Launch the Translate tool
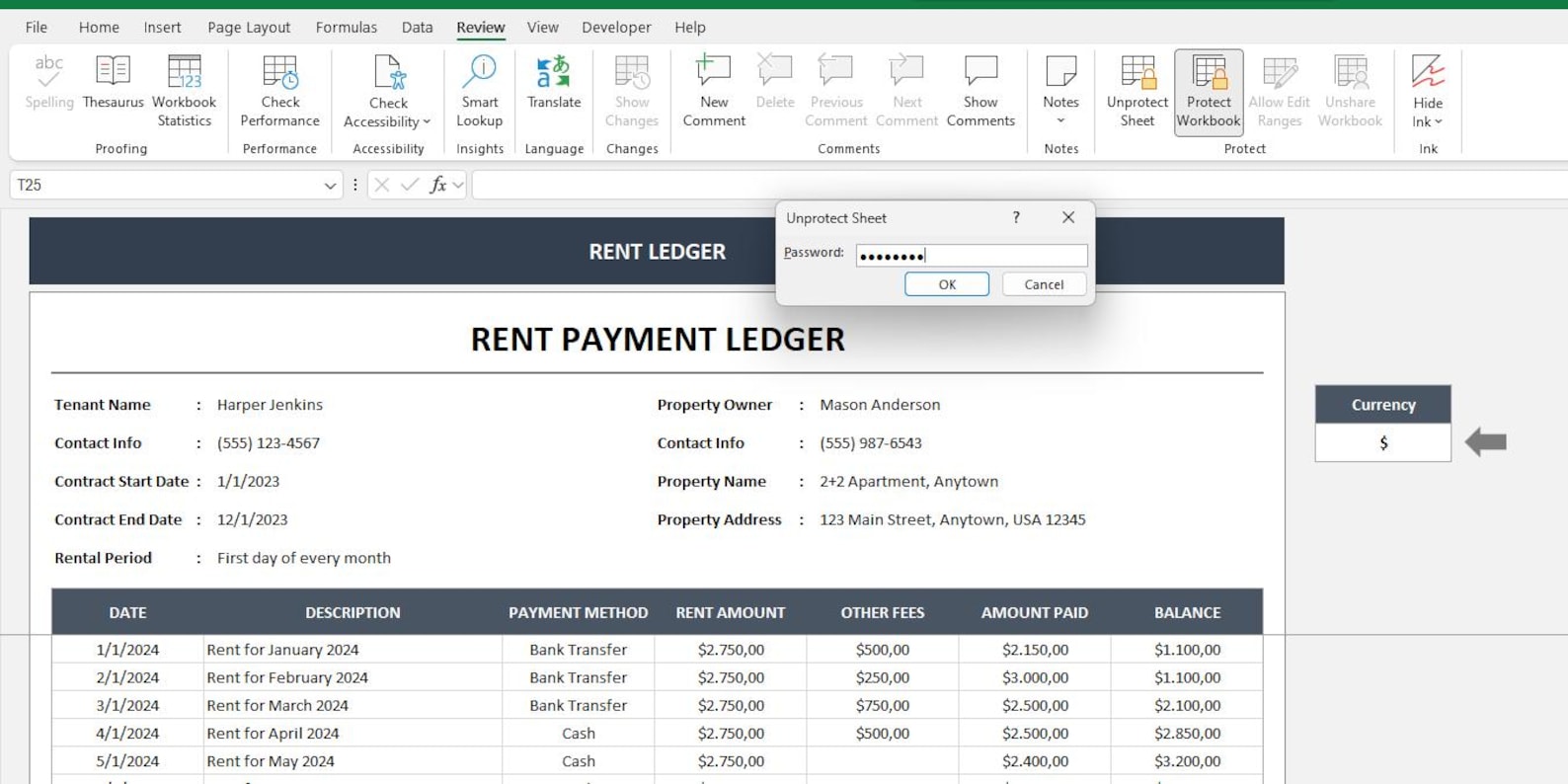Viewport: 1568px width, 784px height. 554,83
